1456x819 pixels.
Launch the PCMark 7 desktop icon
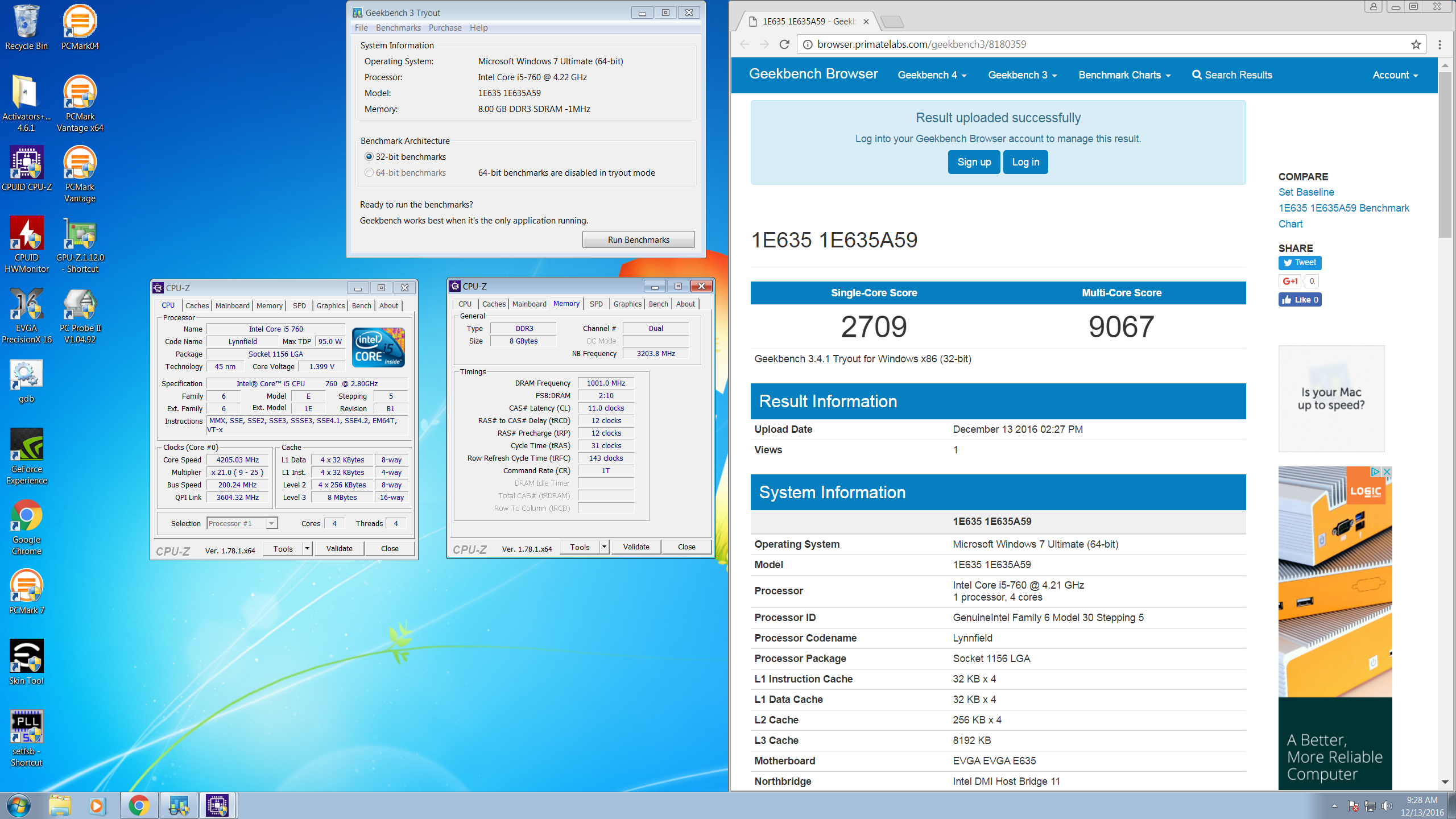(x=26, y=591)
